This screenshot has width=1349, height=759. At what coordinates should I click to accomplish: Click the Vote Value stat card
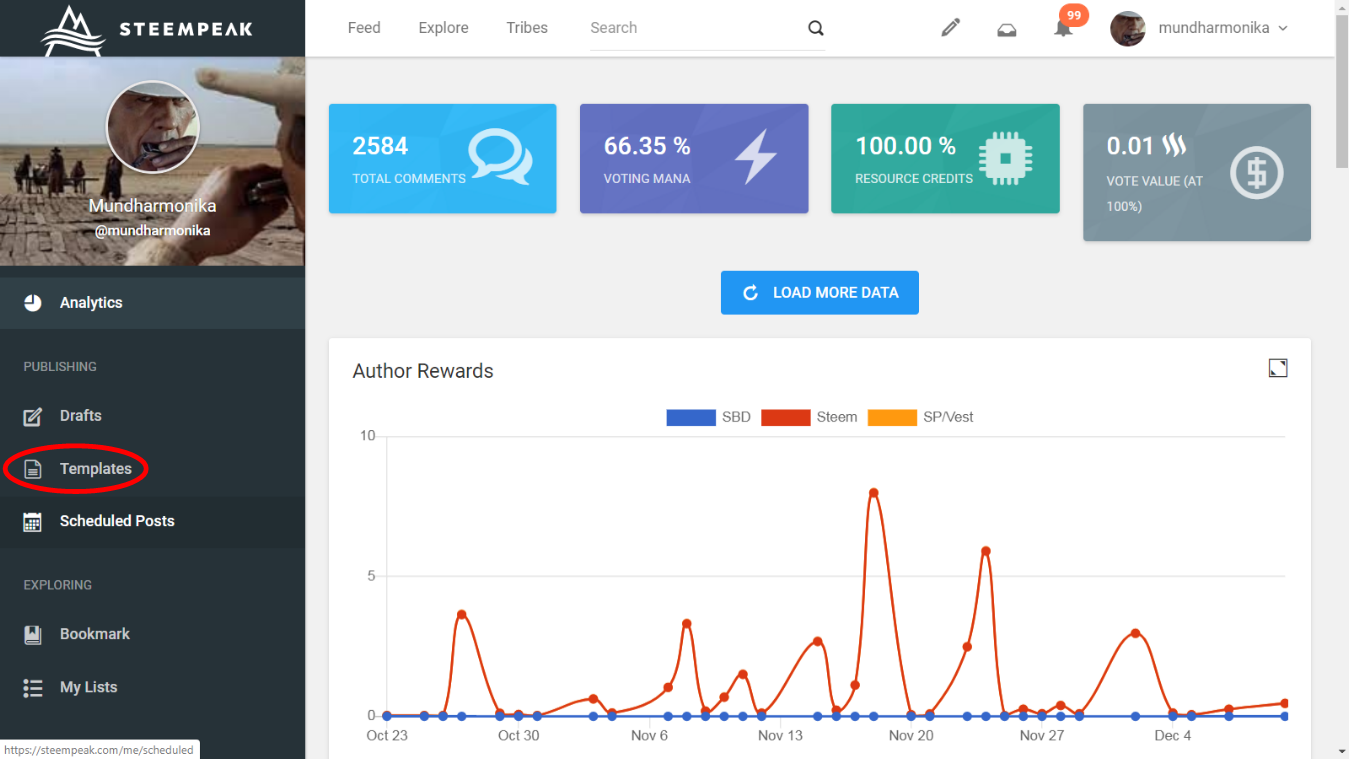tap(1197, 173)
